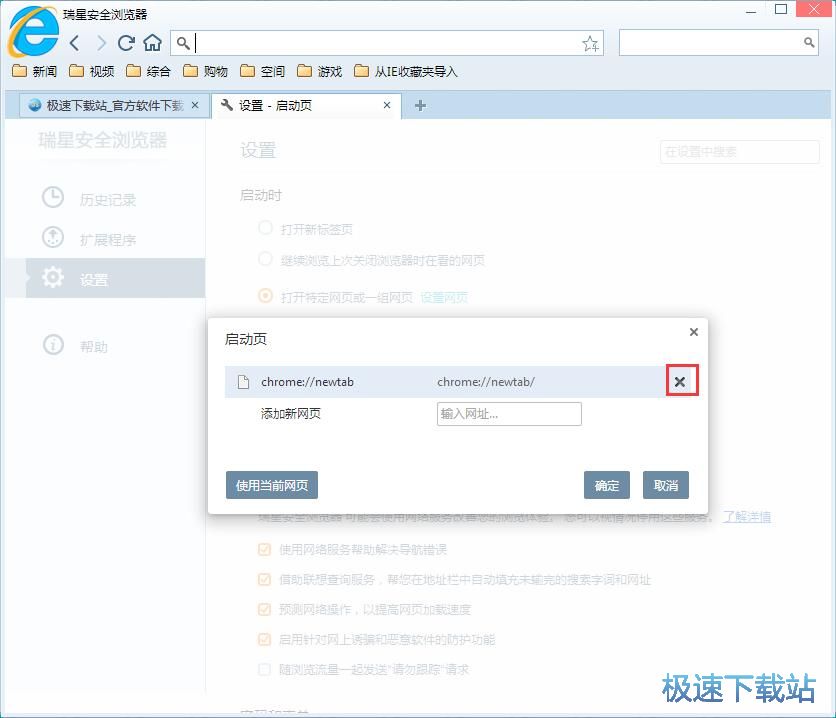The width and height of the screenshot is (836, 718).
Task: Add page to favorites with star icon
Action: coord(590,43)
